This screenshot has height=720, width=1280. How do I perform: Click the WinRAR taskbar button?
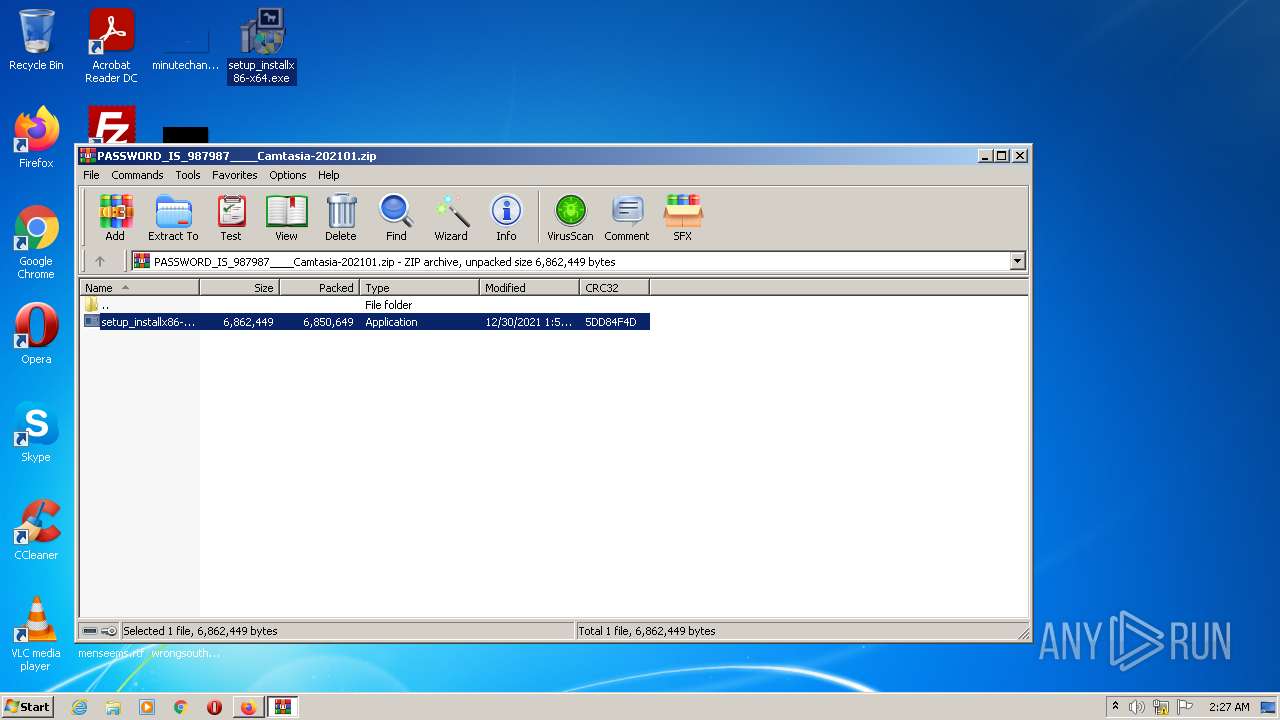(x=282, y=707)
